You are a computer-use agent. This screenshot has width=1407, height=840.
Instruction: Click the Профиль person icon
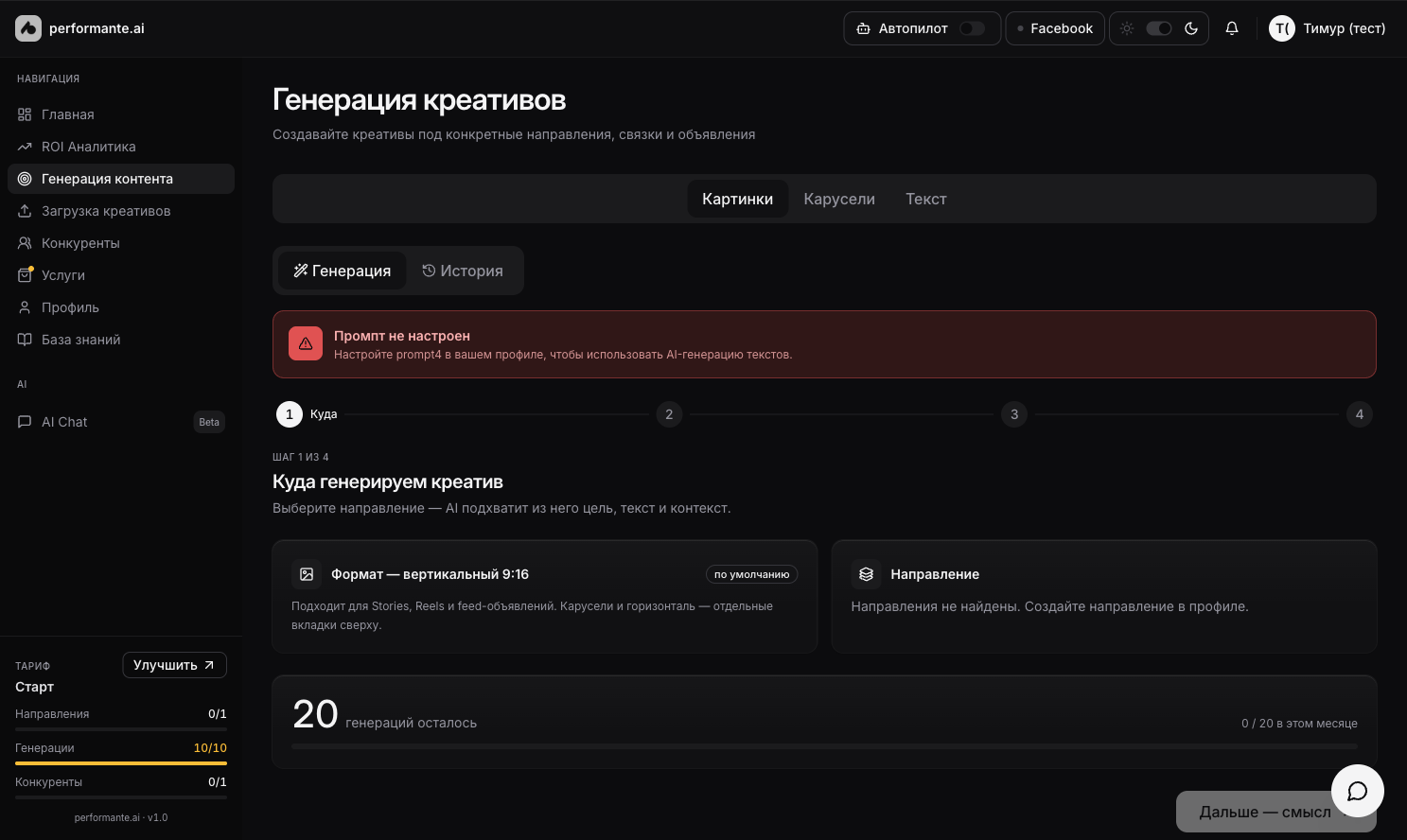pos(25,307)
